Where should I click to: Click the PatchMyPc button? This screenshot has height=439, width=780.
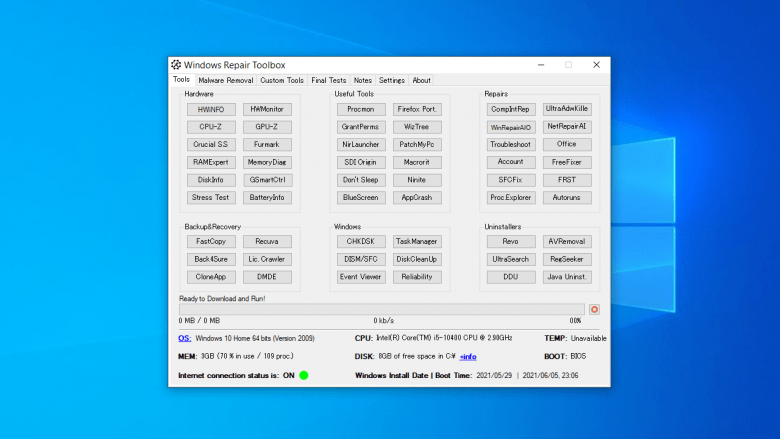pyautogui.click(x=417, y=145)
